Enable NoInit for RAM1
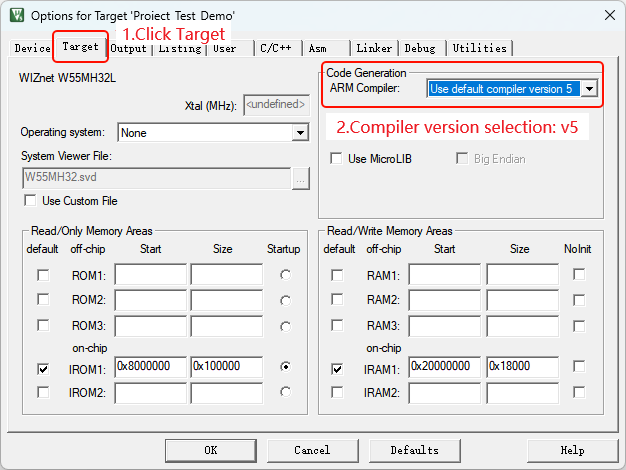The image size is (626, 470). pyautogui.click(x=579, y=274)
